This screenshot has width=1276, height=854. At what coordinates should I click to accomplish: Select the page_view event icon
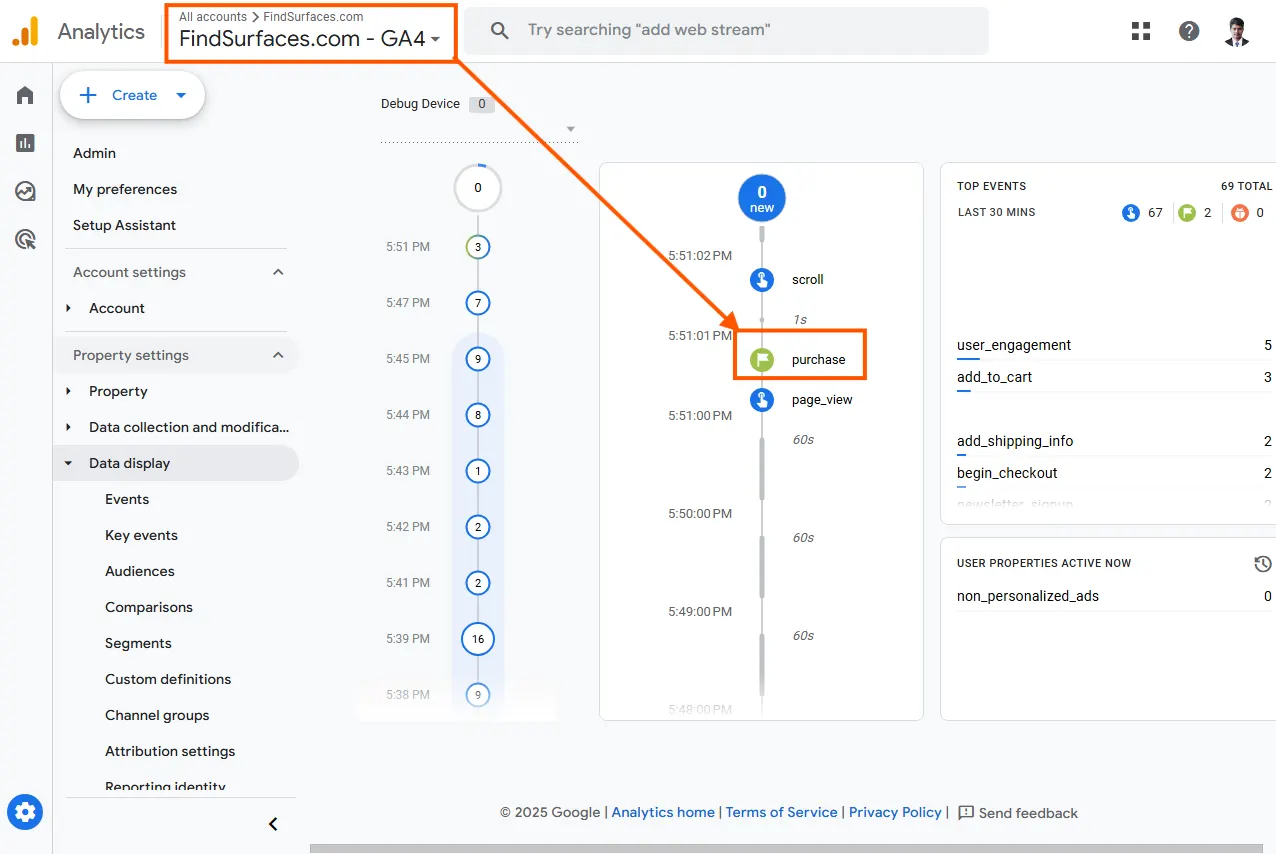[x=762, y=400]
